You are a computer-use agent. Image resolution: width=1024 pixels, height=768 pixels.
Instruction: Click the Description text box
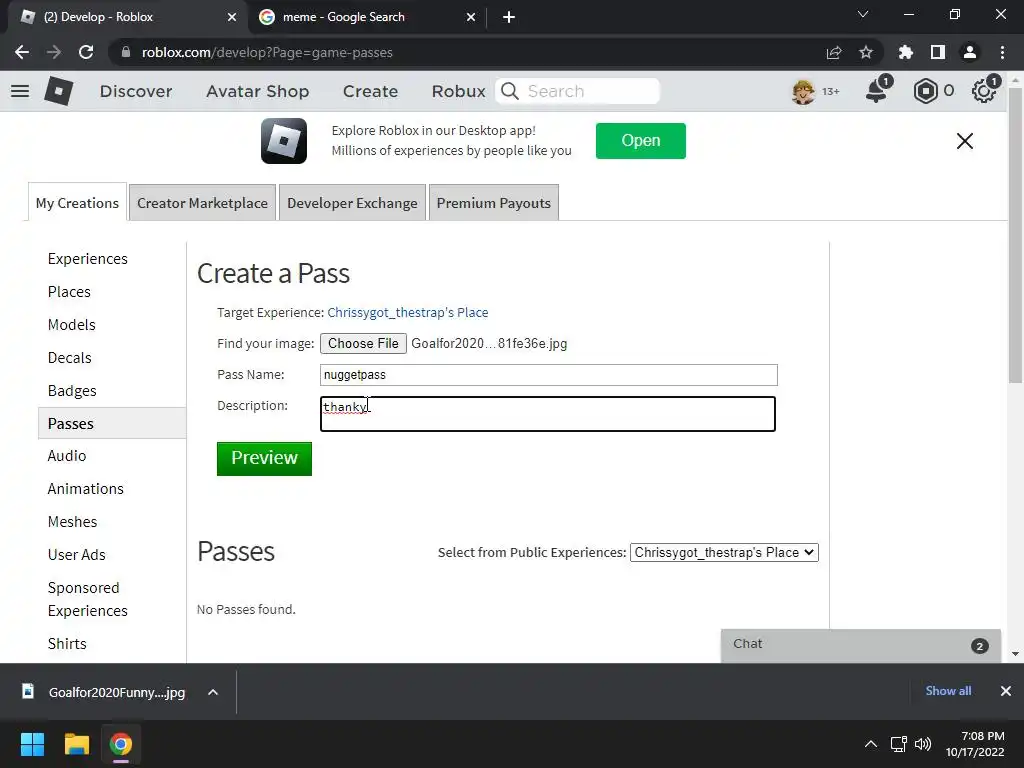click(x=547, y=413)
